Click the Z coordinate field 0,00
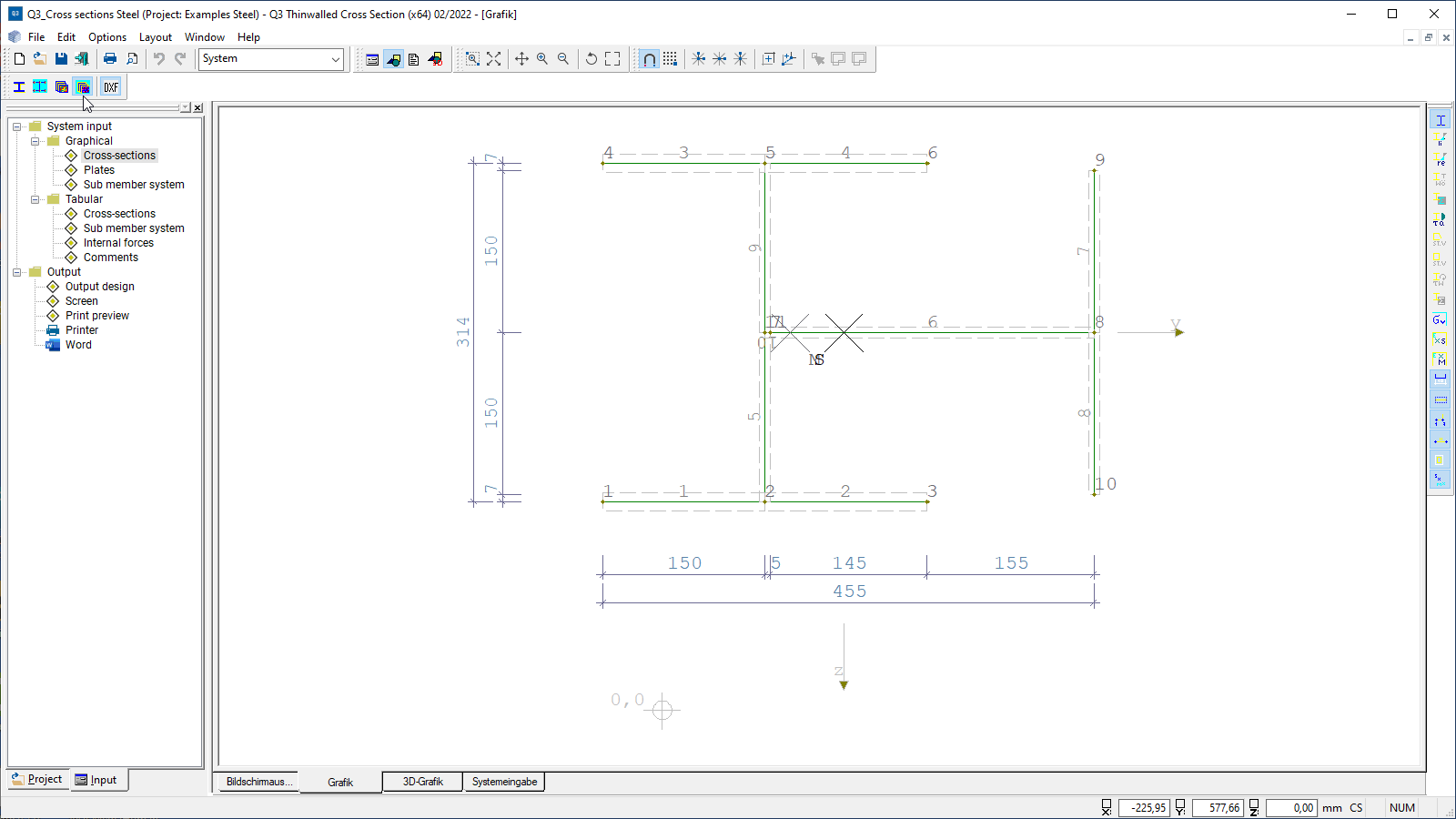The height and width of the screenshot is (819, 1456). point(1290,807)
